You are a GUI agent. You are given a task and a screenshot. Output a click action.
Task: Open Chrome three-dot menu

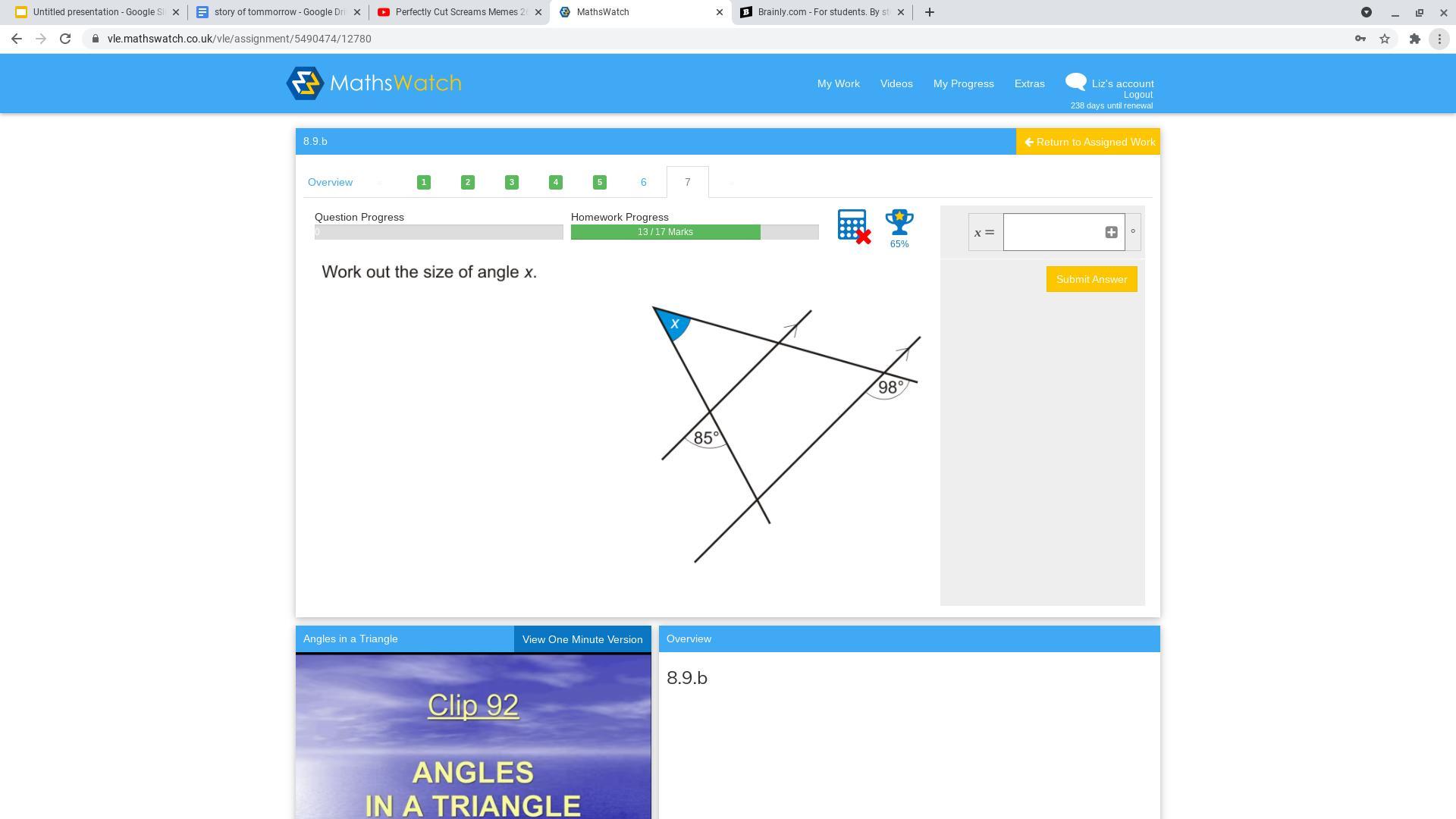(x=1439, y=39)
